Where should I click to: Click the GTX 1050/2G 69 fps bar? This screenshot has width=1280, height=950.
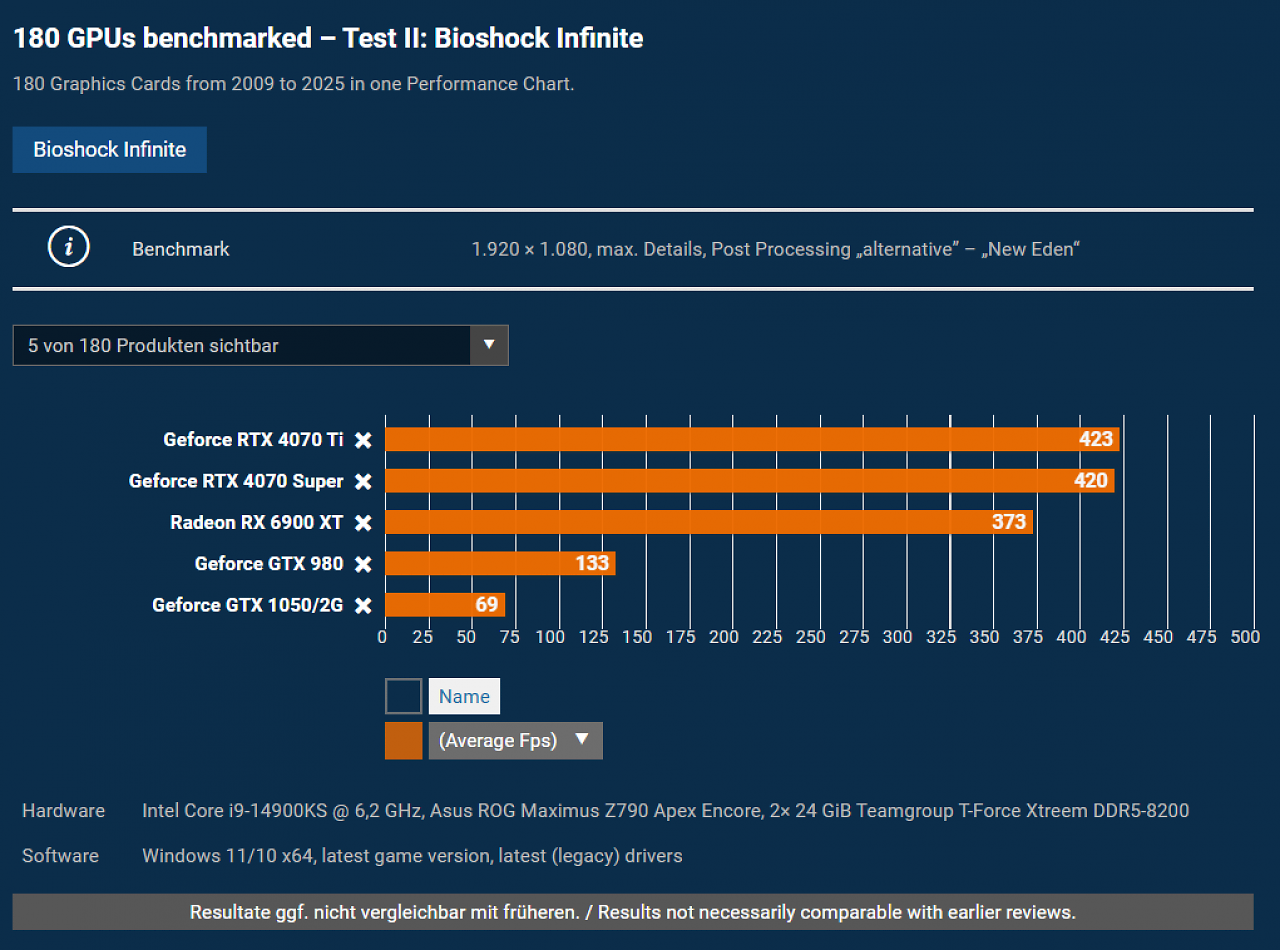point(445,605)
